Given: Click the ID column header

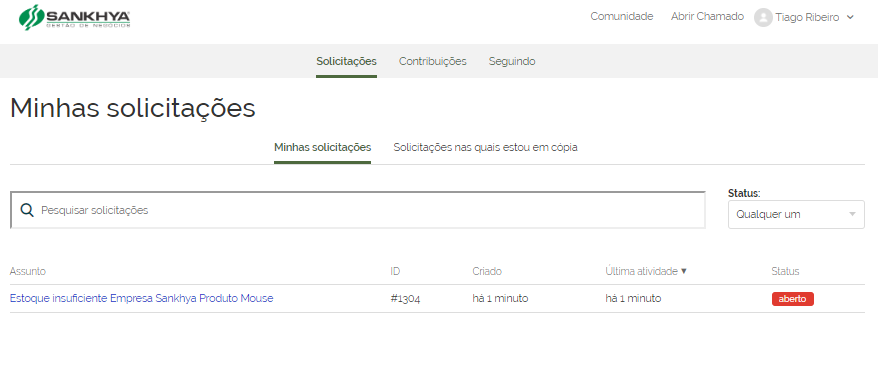Looking at the screenshot, I should pos(395,271).
